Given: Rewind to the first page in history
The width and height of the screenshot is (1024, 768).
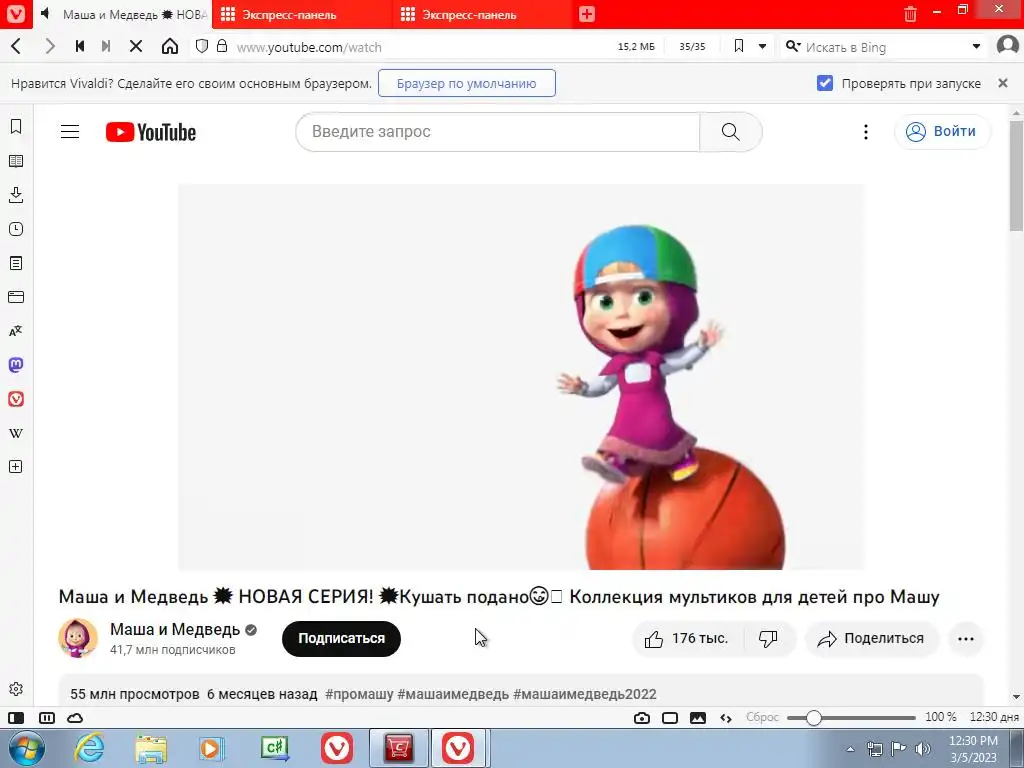Looking at the screenshot, I should tap(80, 46).
